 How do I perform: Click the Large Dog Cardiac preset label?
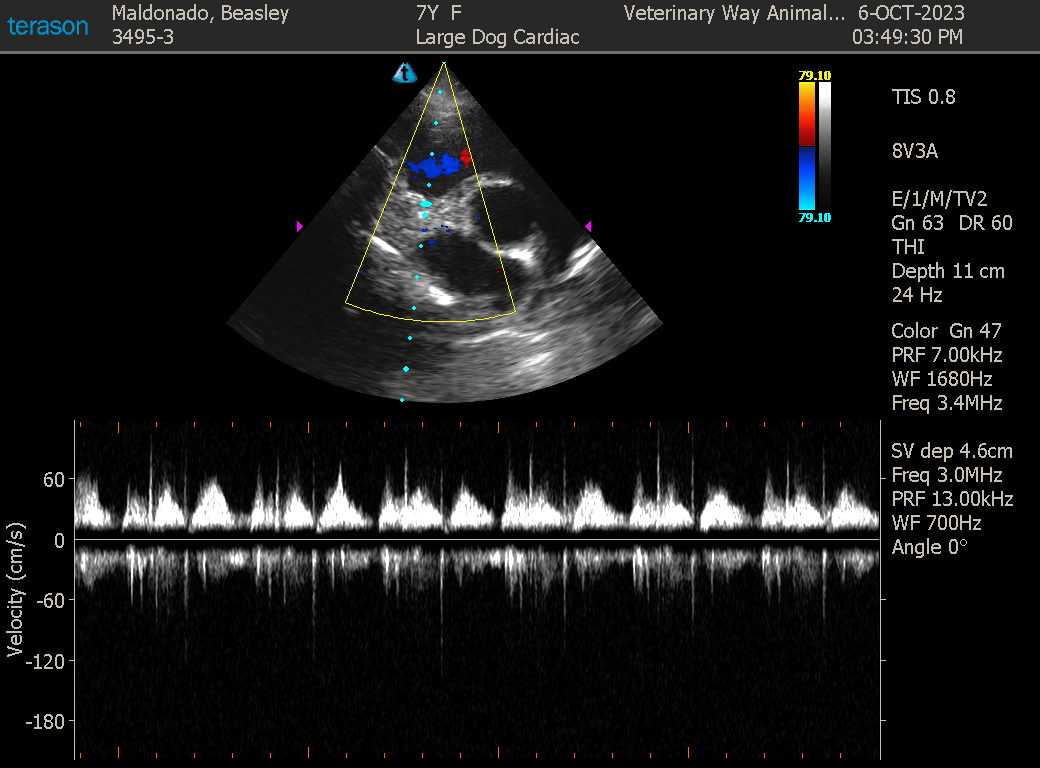tap(497, 38)
